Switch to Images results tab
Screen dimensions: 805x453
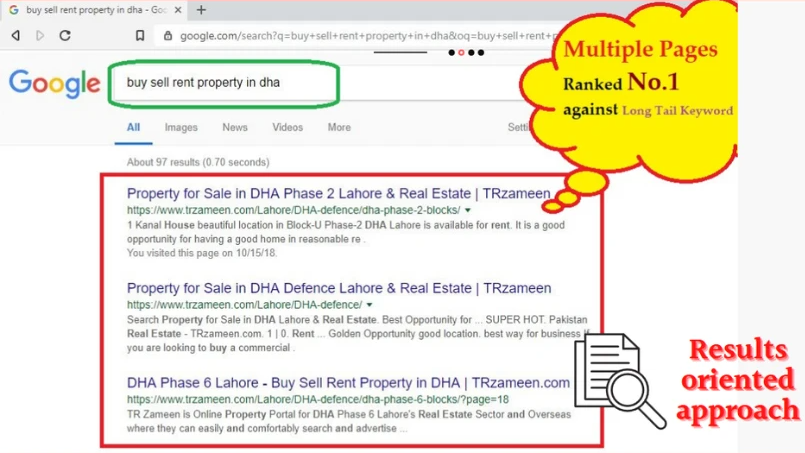[181, 127]
